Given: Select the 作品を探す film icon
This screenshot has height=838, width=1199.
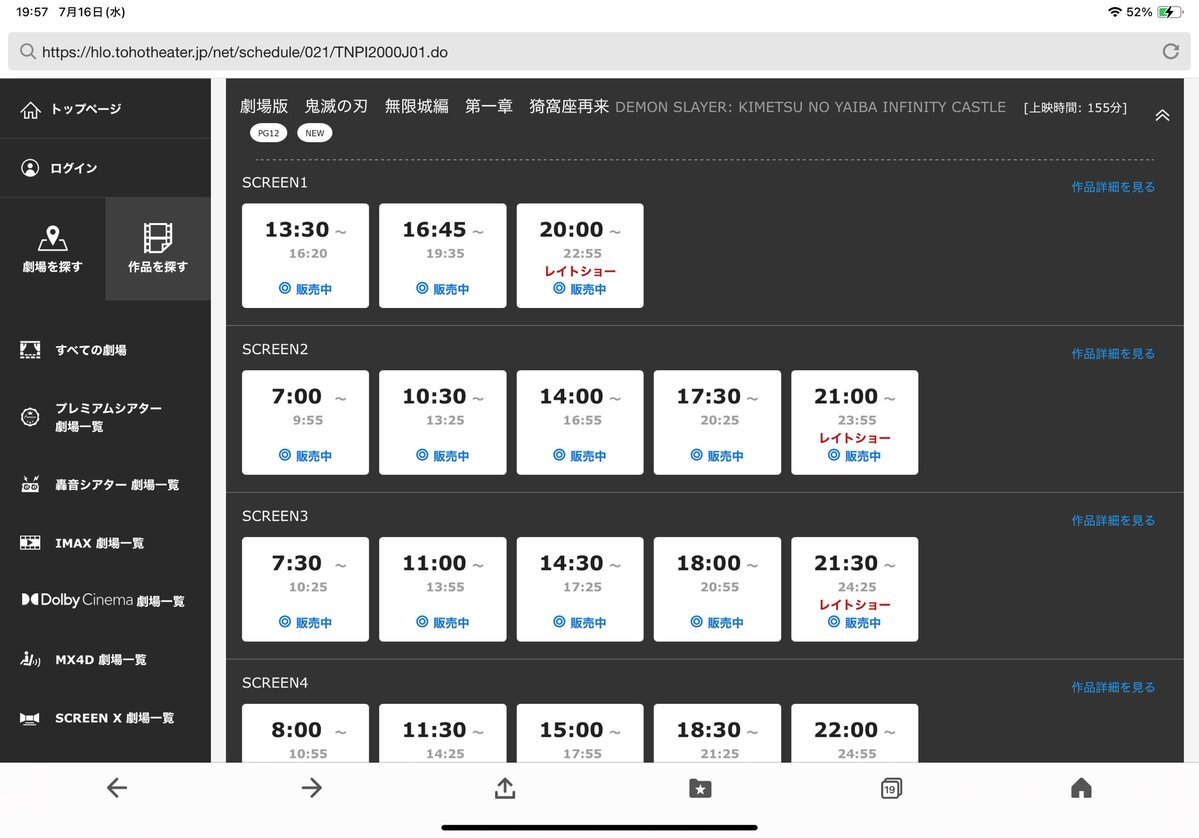Looking at the screenshot, I should pos(158,238).
